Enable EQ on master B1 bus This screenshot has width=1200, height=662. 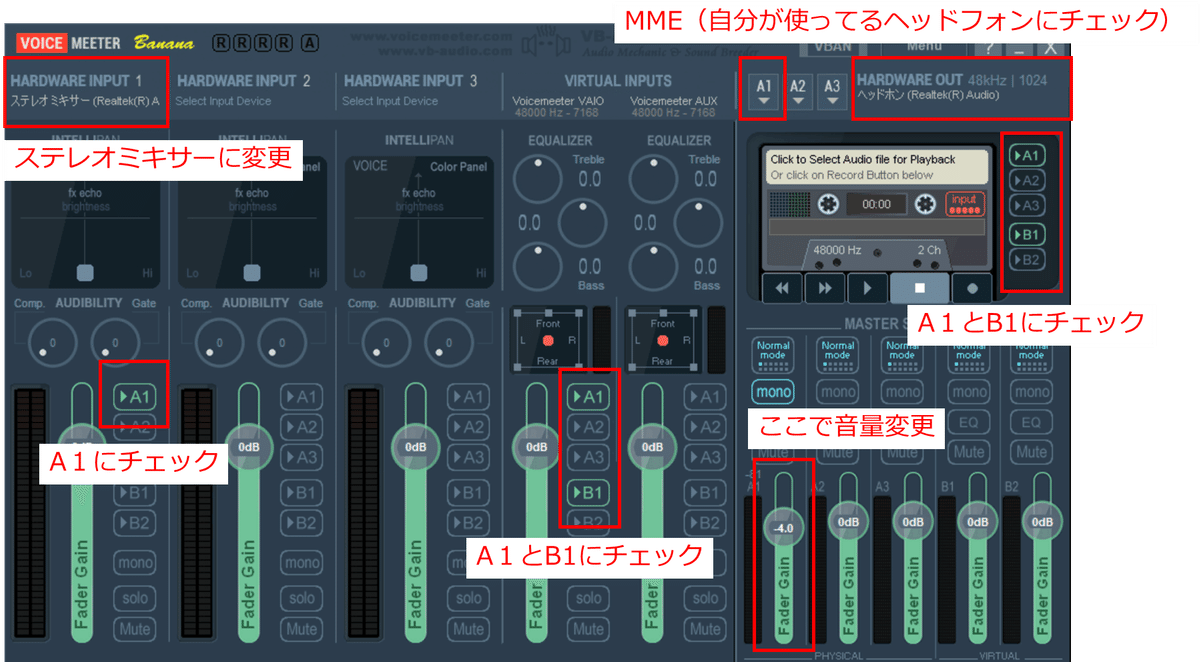click(x=968, y=422)
